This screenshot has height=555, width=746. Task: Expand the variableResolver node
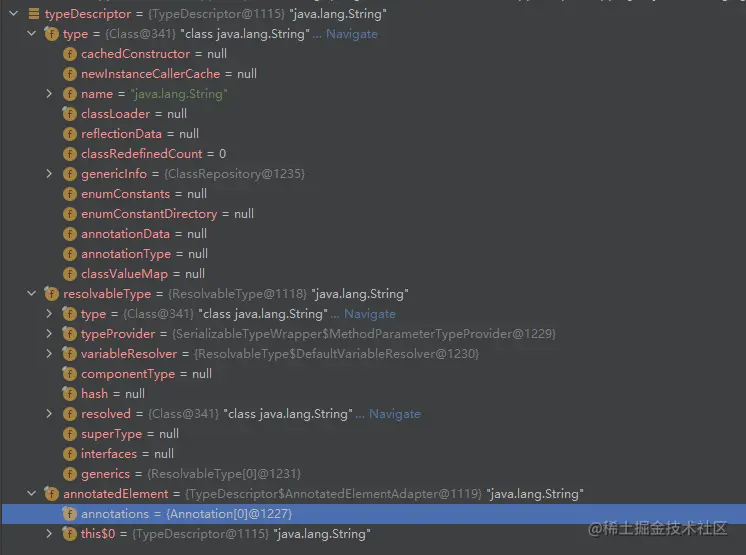[49, 353]
